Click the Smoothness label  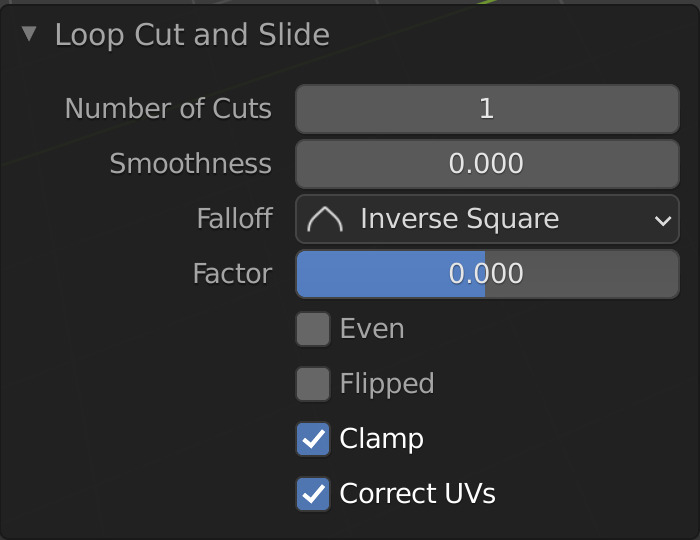pos(190,164)
